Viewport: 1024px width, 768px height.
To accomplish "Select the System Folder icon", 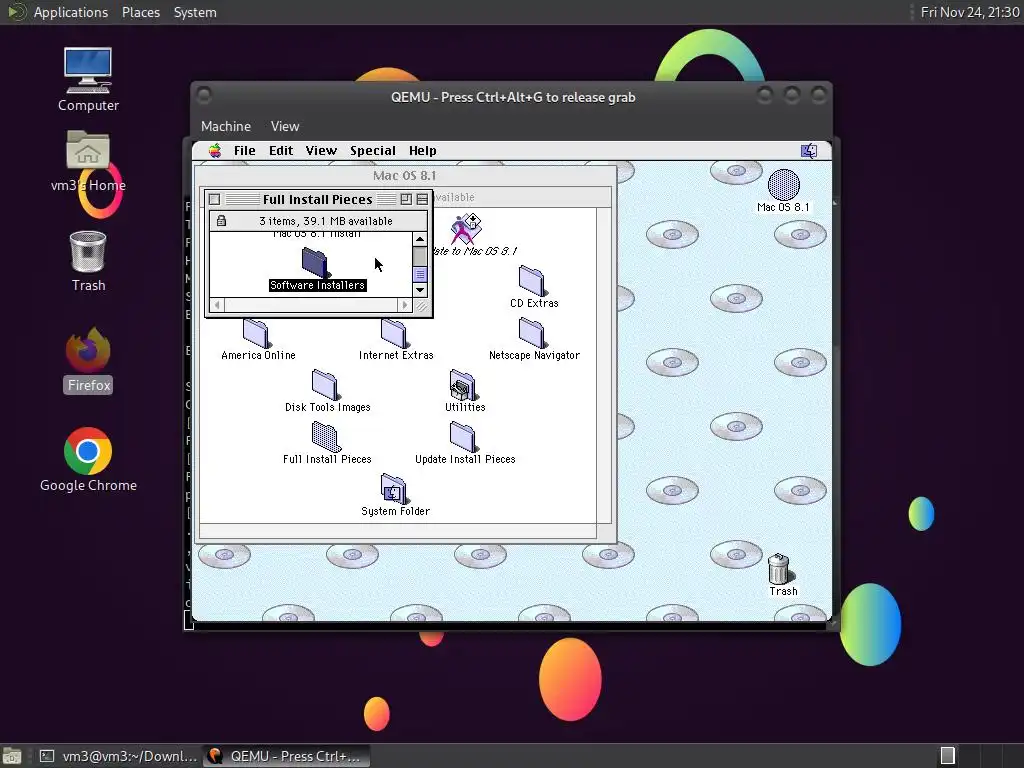I will pyautogui.click(x=395, y=495).
